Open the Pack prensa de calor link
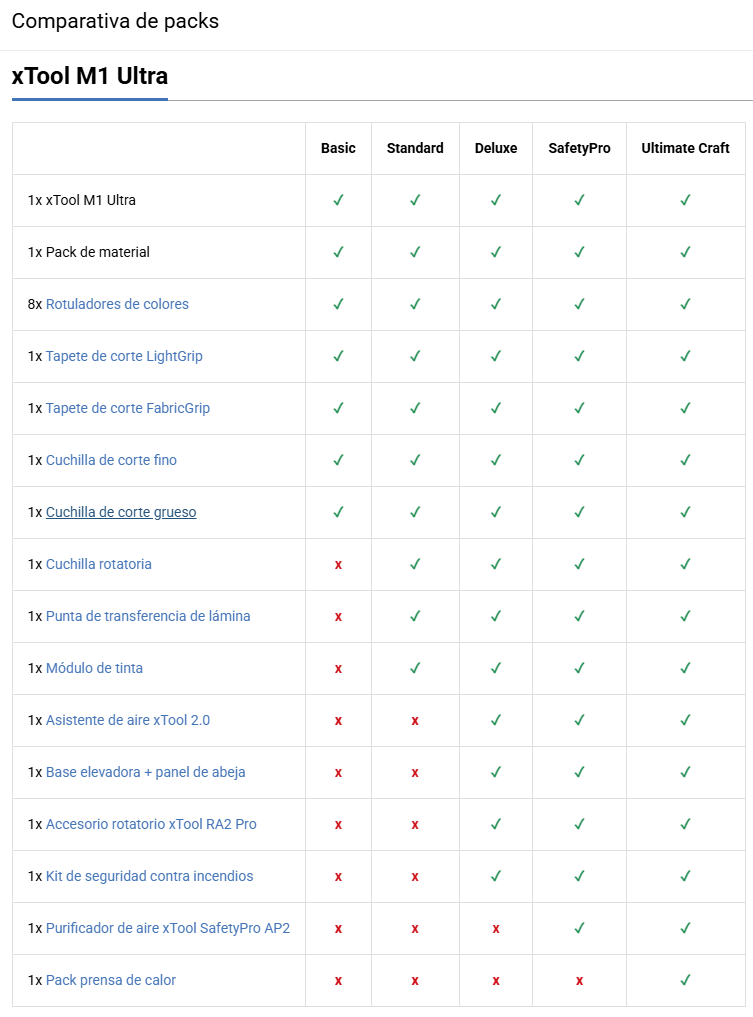Screen dimensions: 753x1017 coord(111,980)
